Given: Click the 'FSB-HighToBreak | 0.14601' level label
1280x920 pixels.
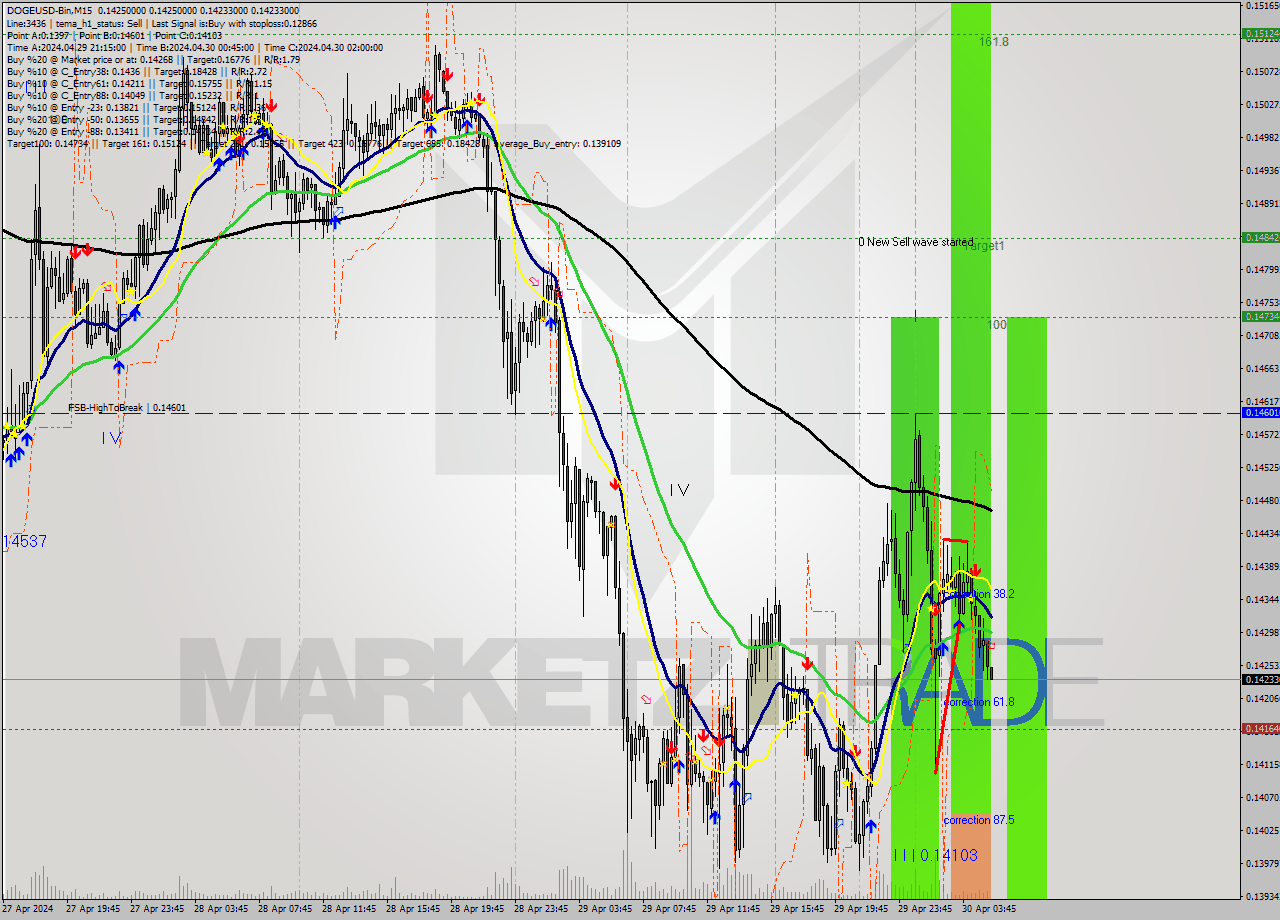Looking at the screenshot, I should [x=127, y=408].
